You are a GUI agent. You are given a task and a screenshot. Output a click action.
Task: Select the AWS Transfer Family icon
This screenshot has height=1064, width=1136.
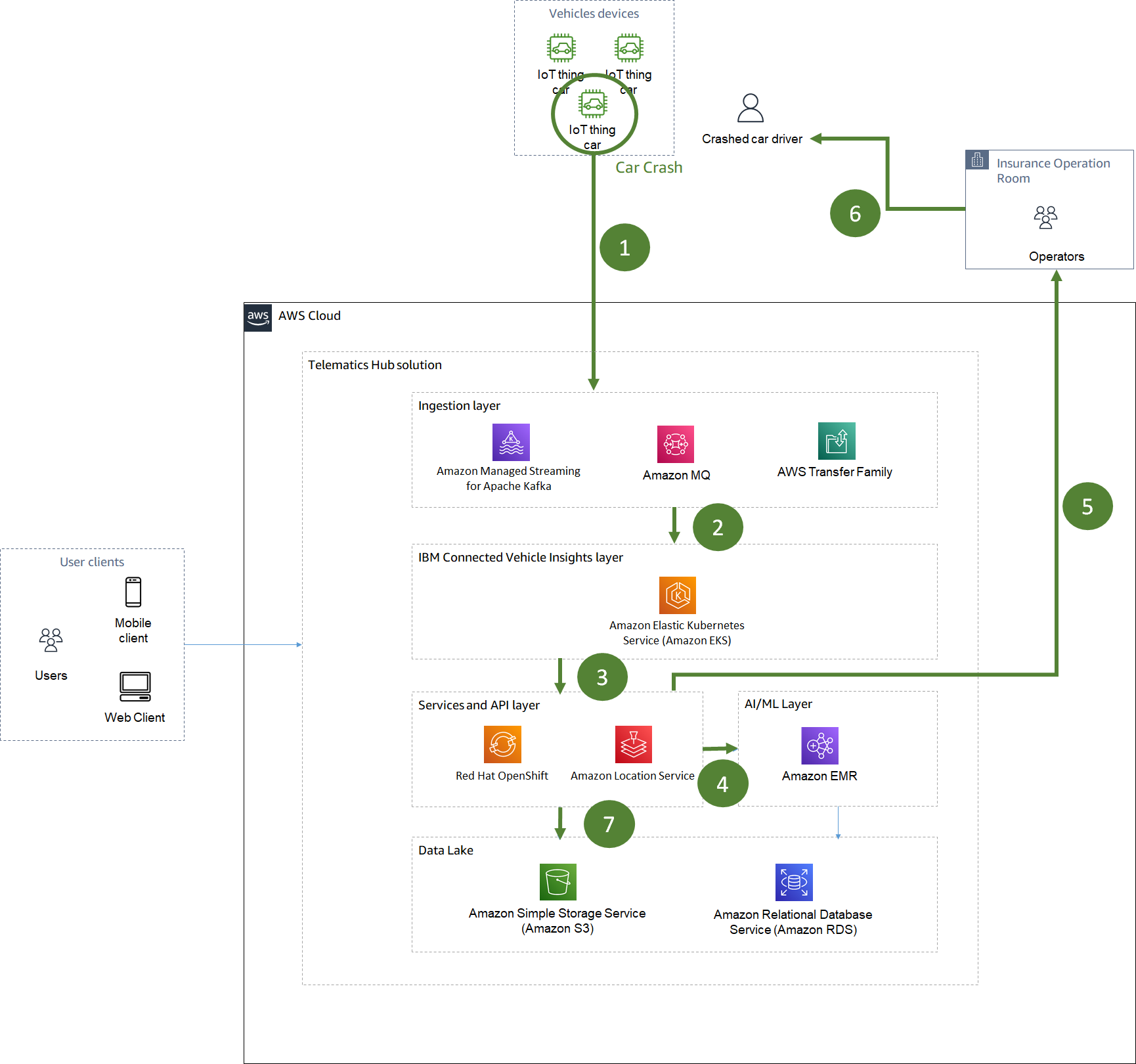click(x=837, y=441)
